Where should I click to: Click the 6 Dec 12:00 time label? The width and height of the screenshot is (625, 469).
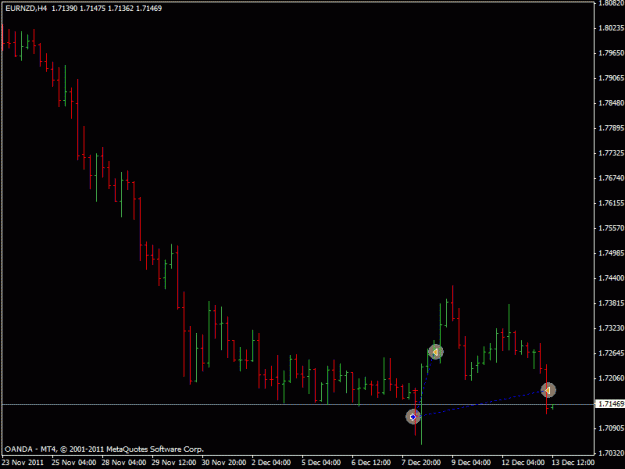pos(371,463)
